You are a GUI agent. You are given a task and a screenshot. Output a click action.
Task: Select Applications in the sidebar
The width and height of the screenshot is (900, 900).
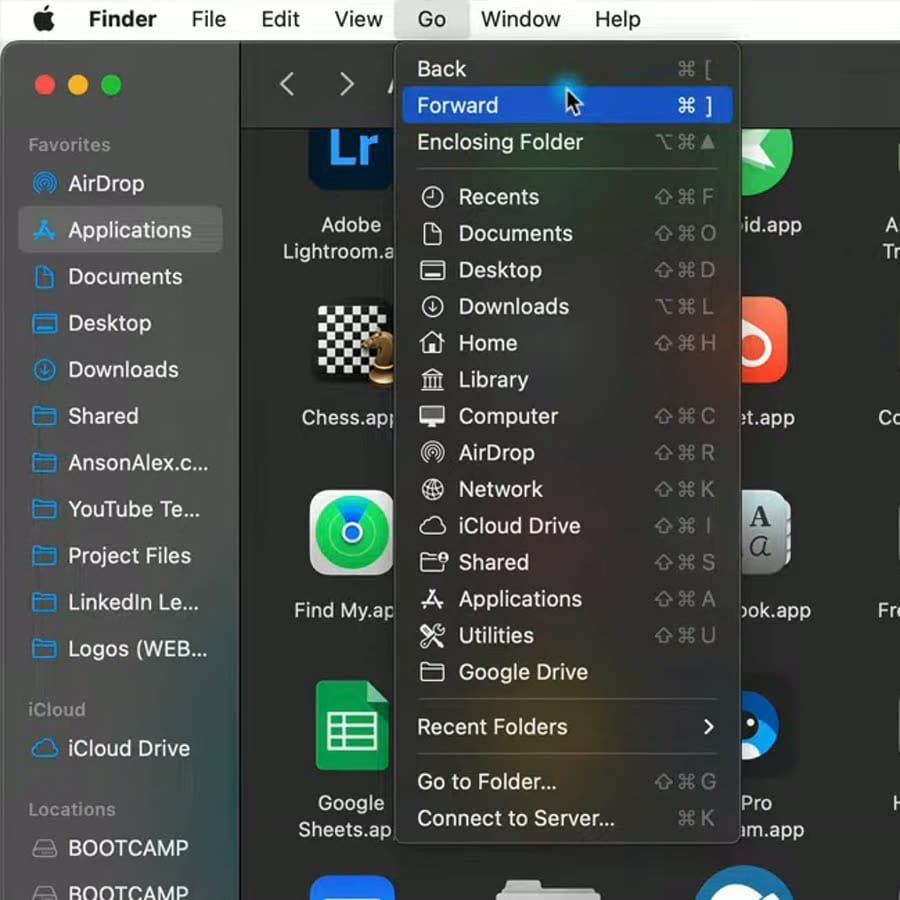pyautogui.click(x=121, y=230)
